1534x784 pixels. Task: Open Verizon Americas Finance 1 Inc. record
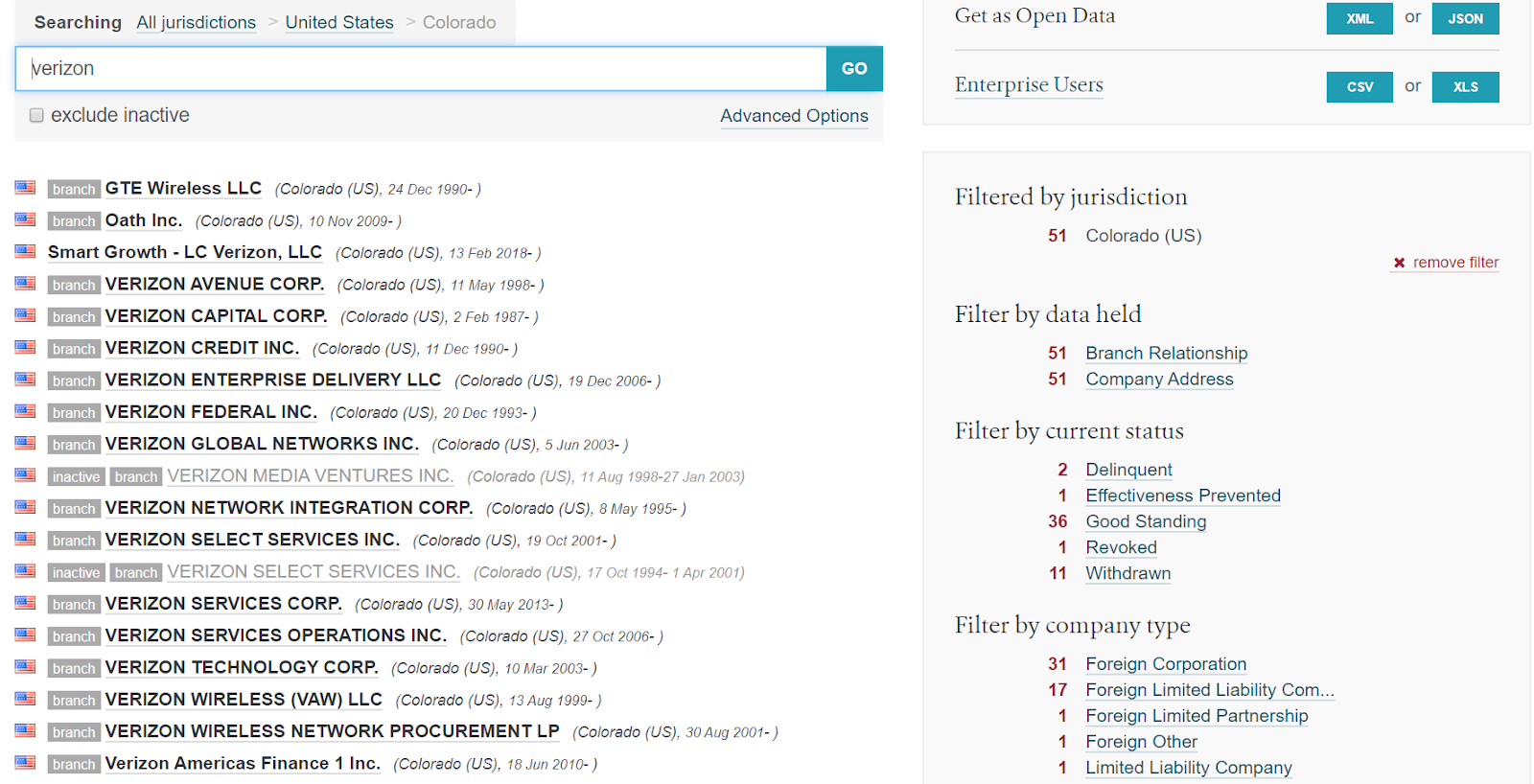point(243,764)
